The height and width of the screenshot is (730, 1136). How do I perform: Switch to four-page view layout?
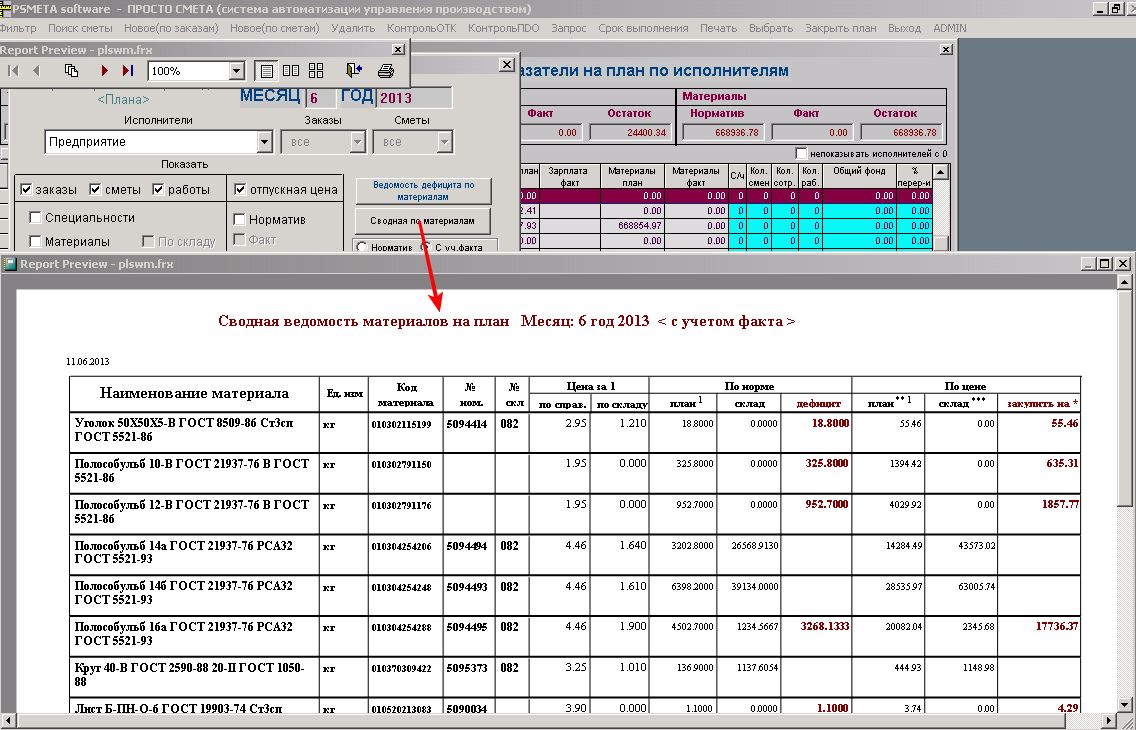point(316,71)
